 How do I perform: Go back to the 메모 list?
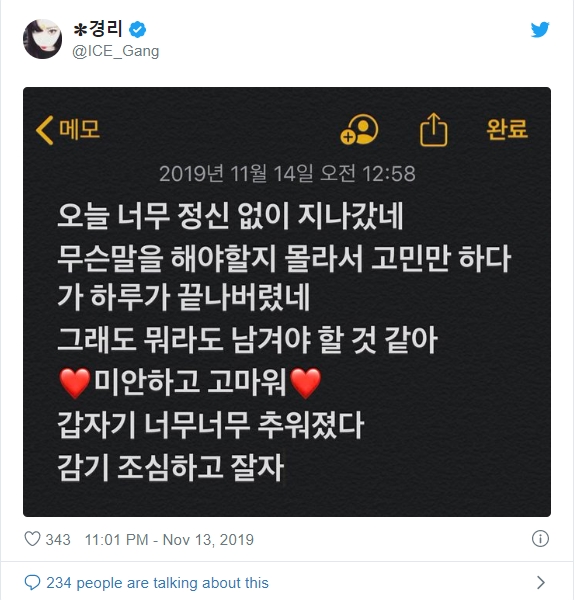click(79, 129)
